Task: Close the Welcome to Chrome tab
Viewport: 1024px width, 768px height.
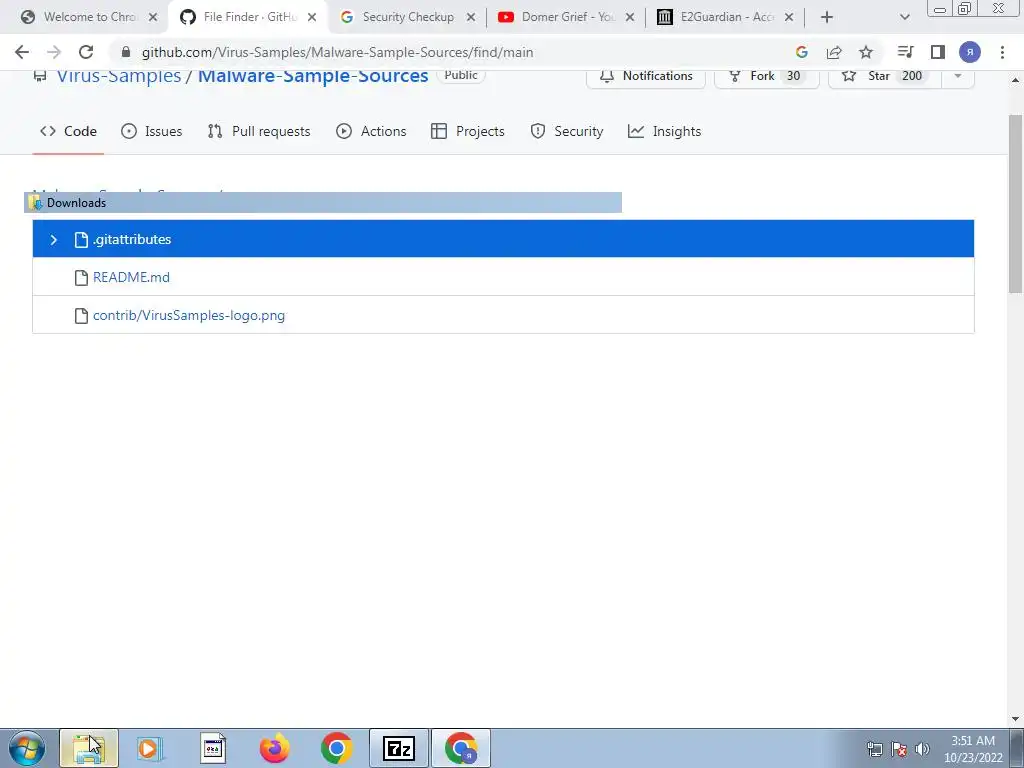Action: [x=153, y=17]
